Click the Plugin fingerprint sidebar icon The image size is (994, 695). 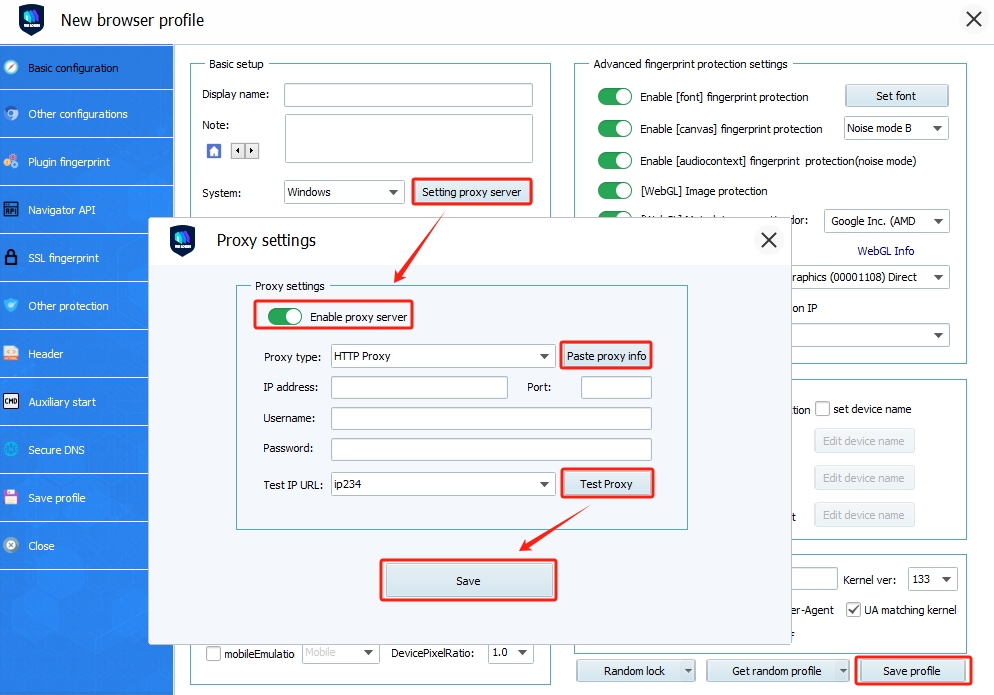click(x=11, y=162)
